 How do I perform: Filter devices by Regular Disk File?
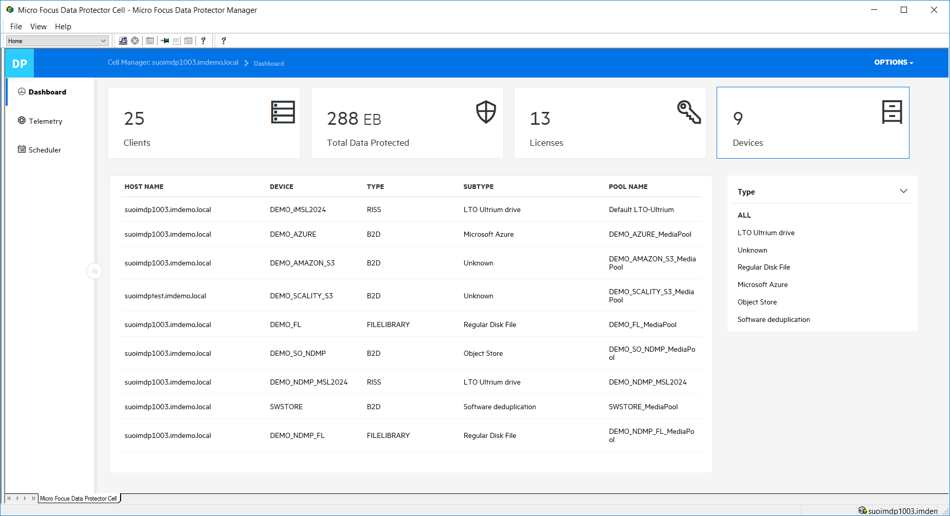click(763, 267)
